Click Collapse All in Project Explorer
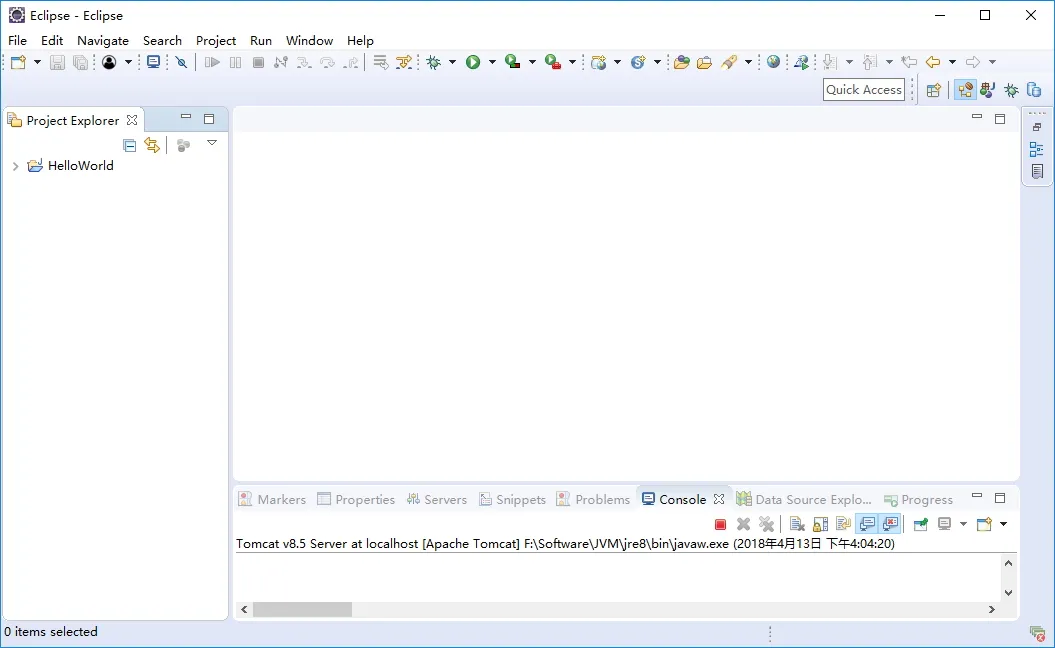The image size is (1055, 648). click(x=130, y=145)
